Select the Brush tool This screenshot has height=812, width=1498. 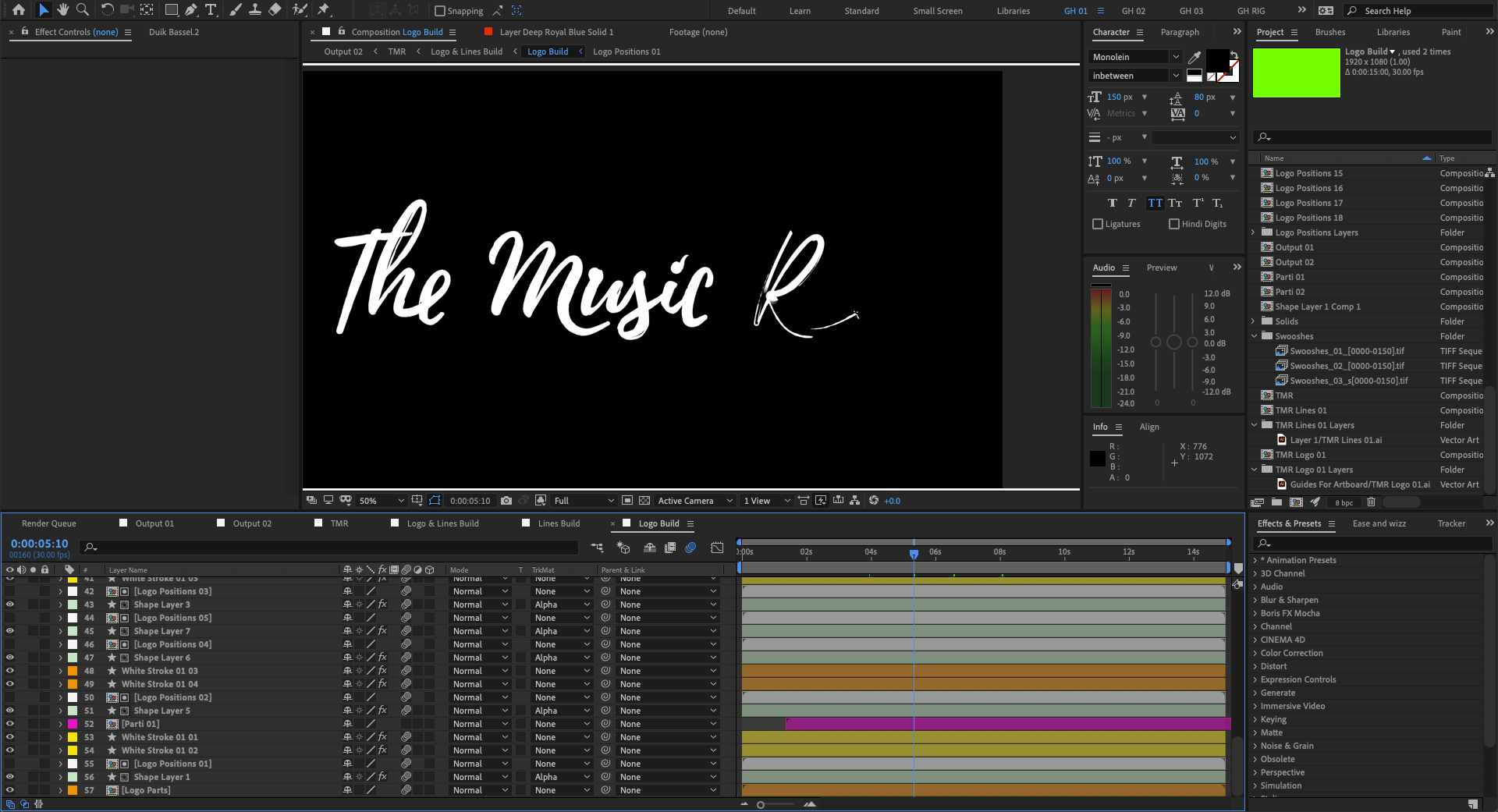click(x=236, y=10)
